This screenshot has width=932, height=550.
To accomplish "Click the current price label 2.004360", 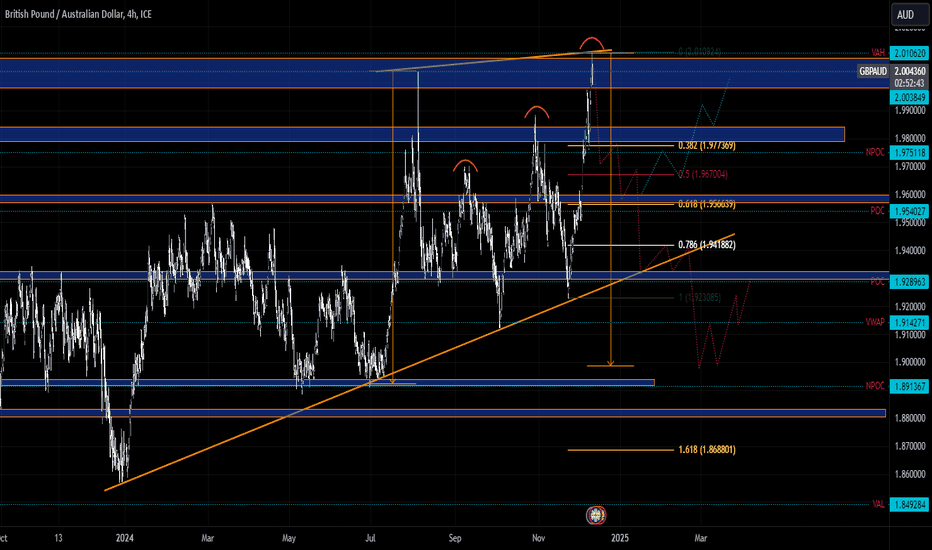I will (909, 71).
